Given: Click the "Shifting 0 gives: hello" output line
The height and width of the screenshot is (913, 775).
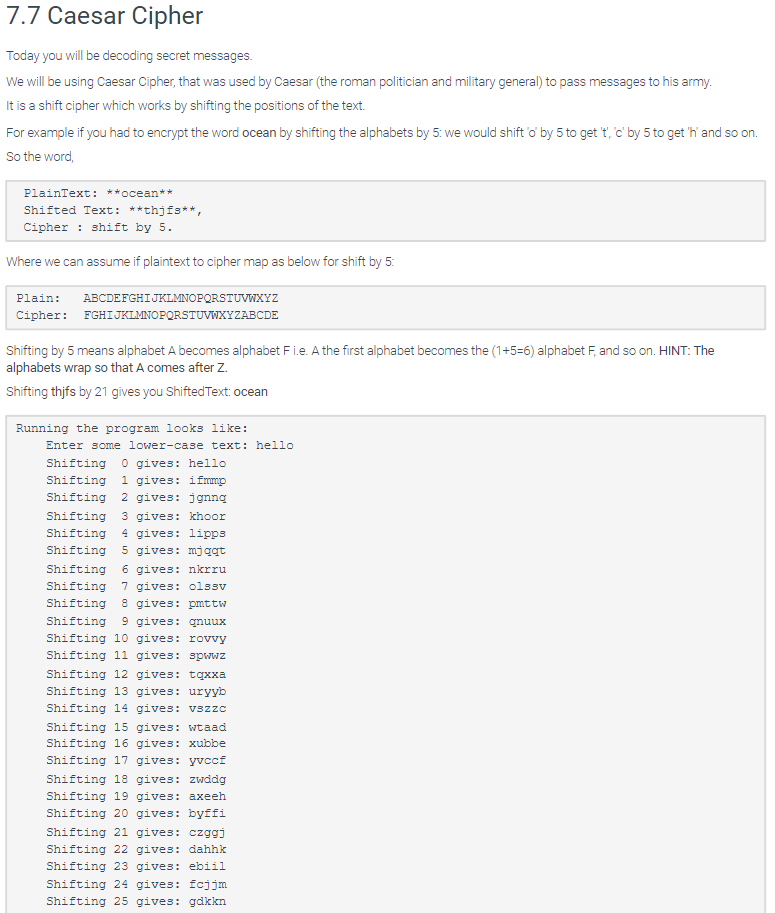Looking at the screenshot, I should coord(136,463).
